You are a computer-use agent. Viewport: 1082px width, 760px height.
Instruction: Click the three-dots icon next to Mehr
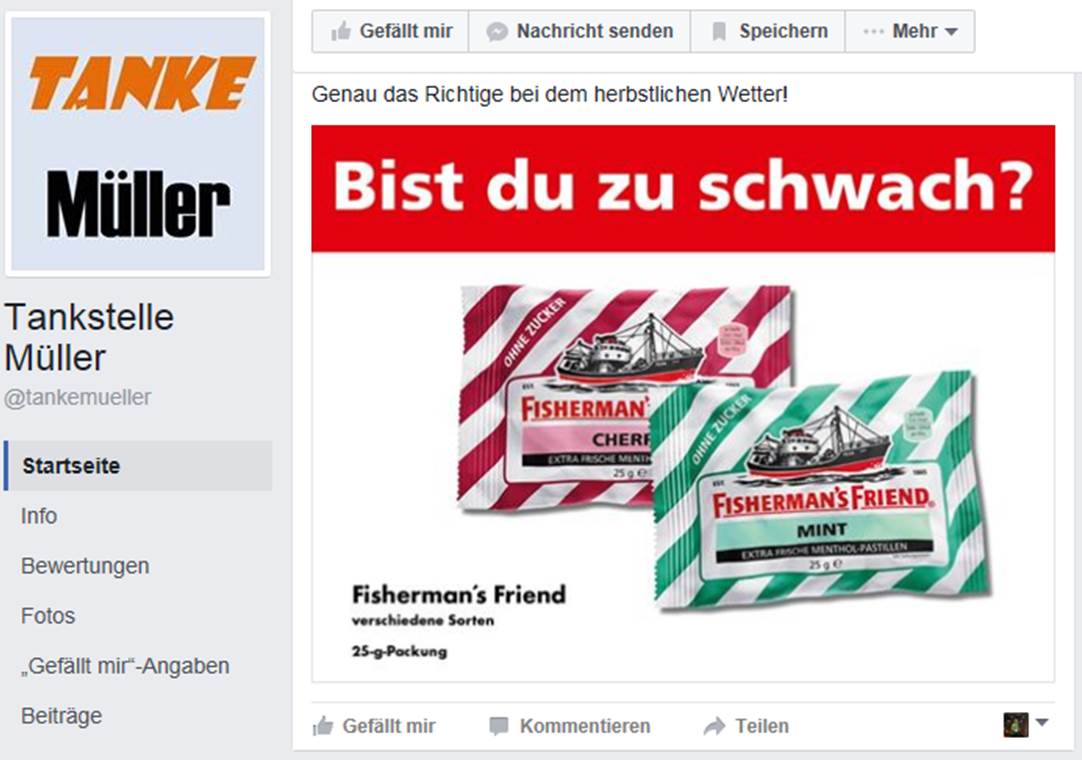point(873,31)
